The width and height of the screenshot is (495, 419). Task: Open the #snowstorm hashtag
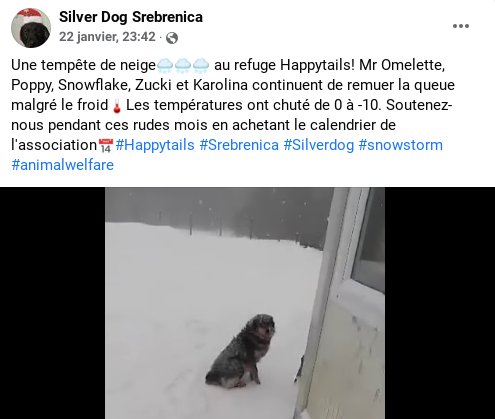(401, 145)
